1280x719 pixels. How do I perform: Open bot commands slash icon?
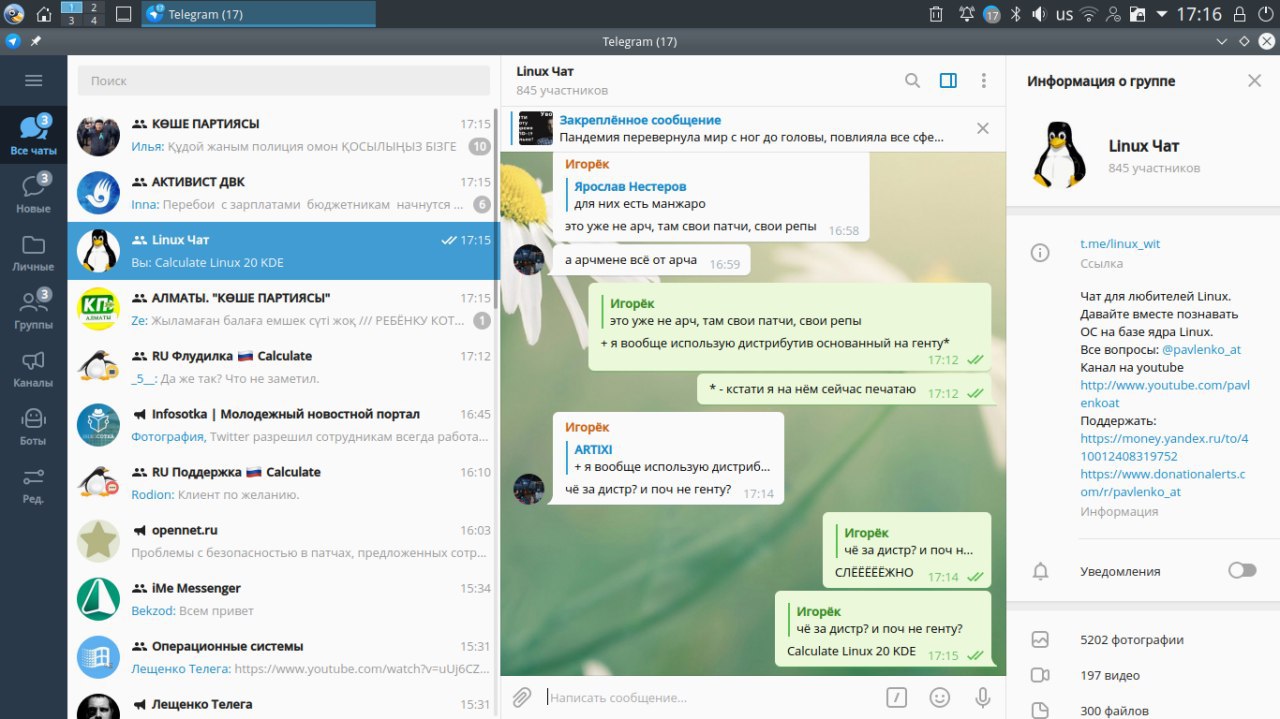(x=897, y=697)
